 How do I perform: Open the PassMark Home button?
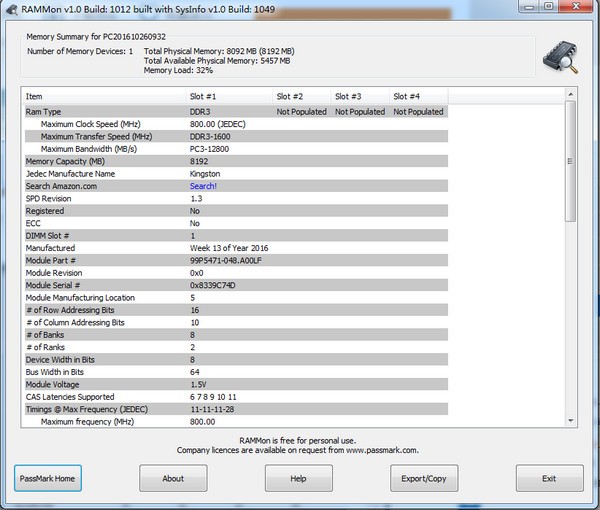click(47, 478)
